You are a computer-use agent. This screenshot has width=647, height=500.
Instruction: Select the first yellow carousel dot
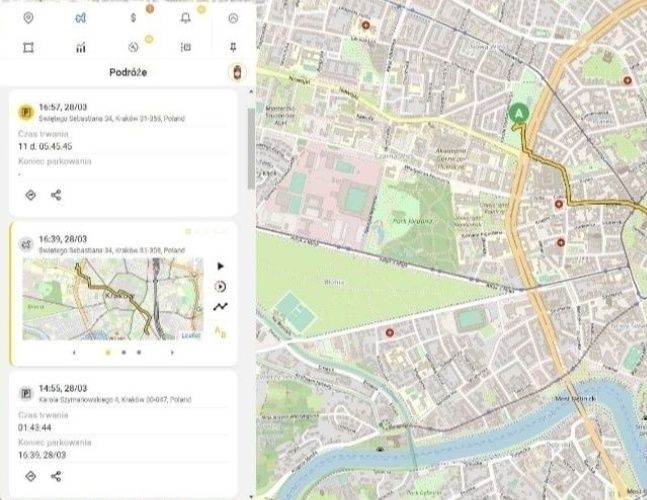pyautogui.click(x=108, y=352)
